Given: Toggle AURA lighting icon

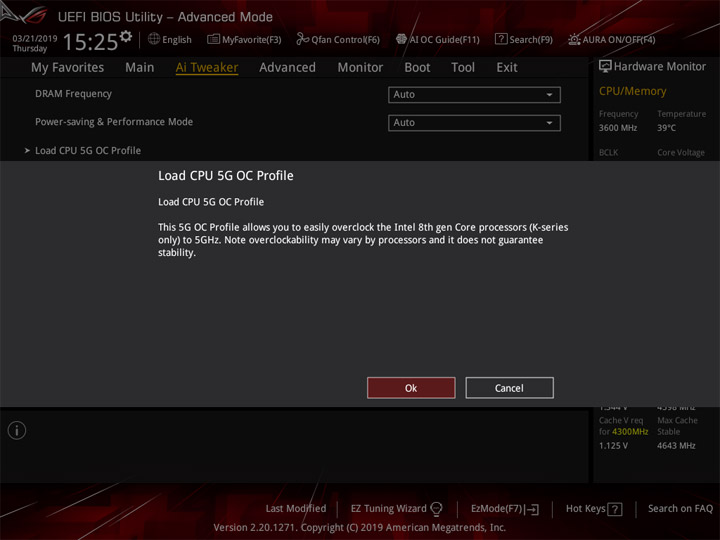Looking at the screenshot, I should click(x=574, y=39).
